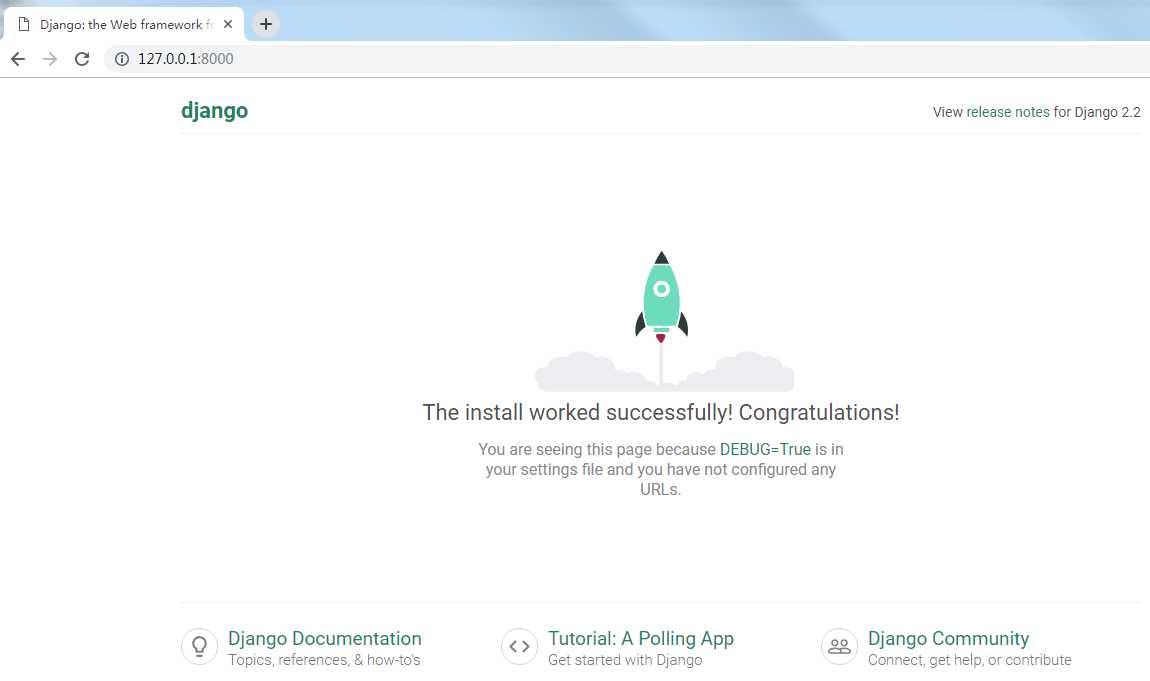Open a new tab with the plus button

click(265, 24)
